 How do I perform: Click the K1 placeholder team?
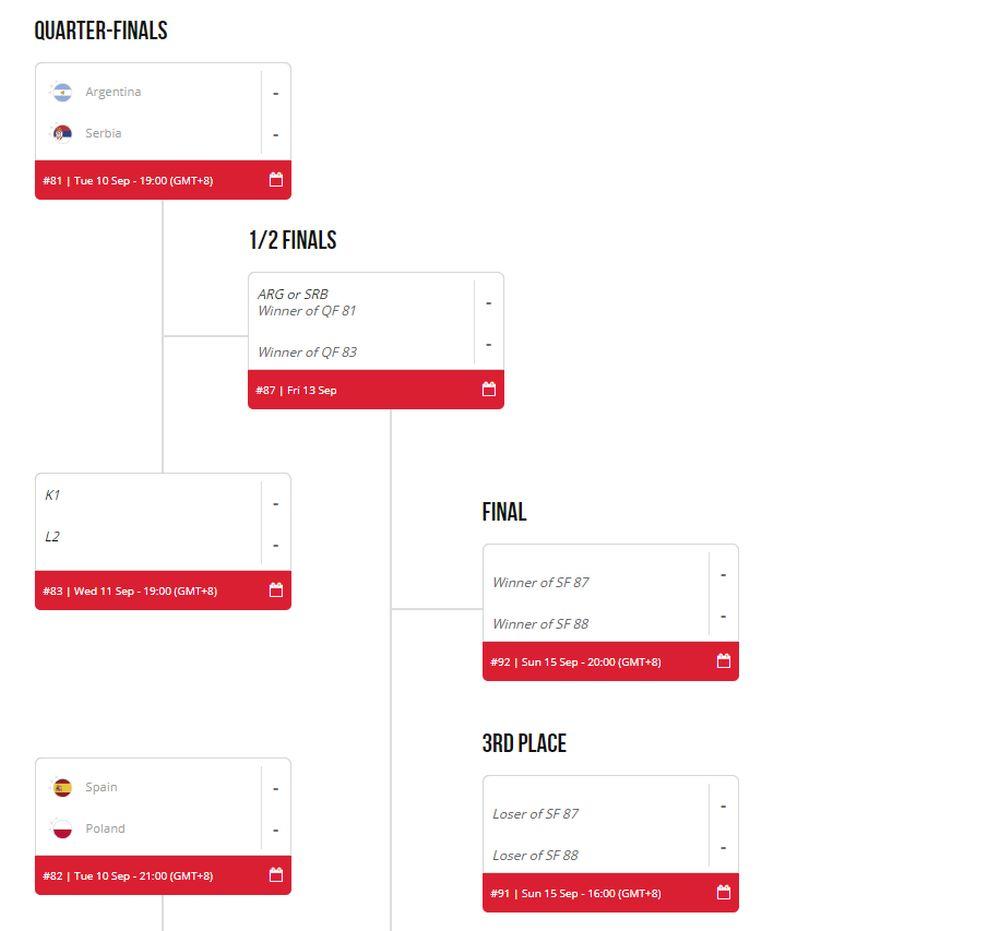pyautogui.click(x=52, y=495)
